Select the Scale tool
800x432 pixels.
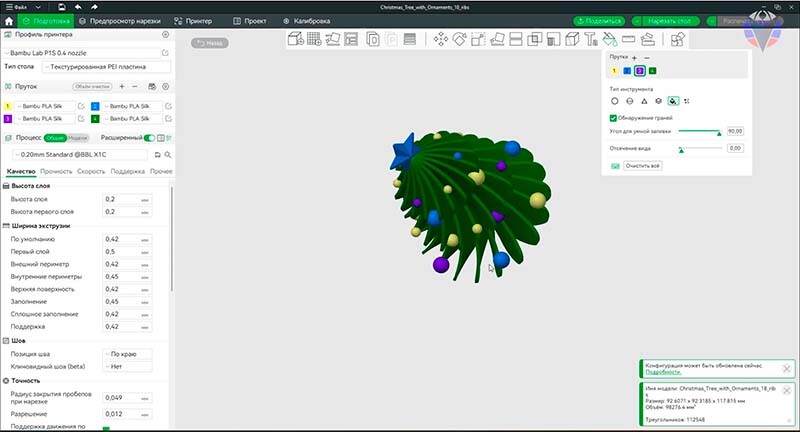[478, 39]
